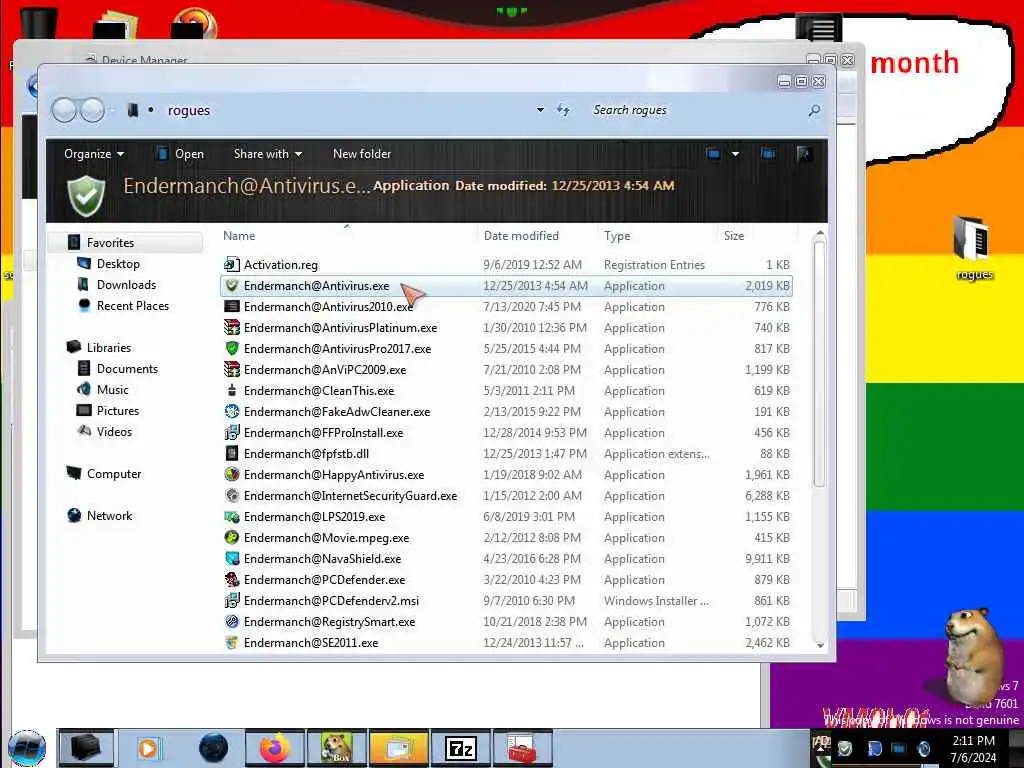Image resolution: width=1024 pixels, height=768 pixels.
Task: Select the Endermanch@fpfstb.dll icon
Action: (x=231, y=453)
